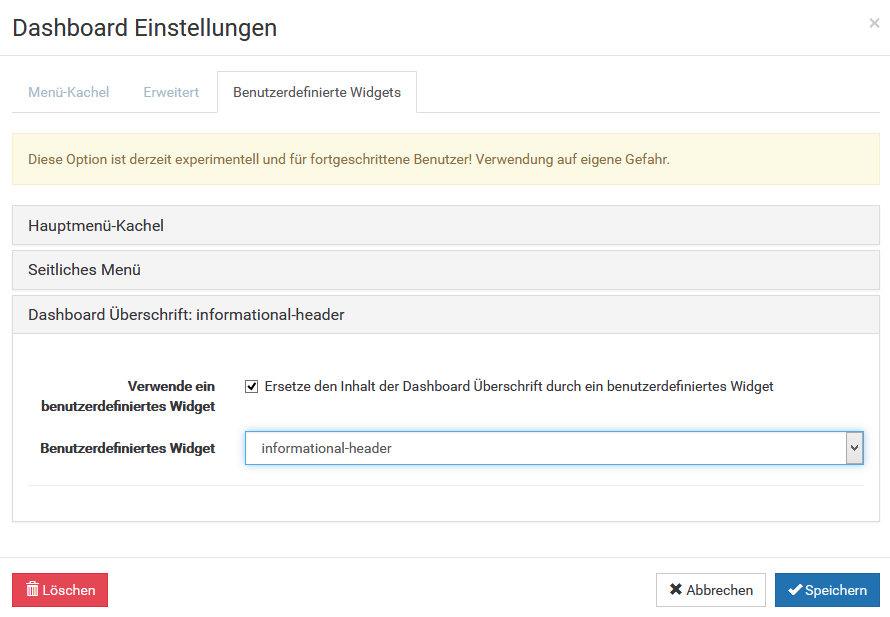
Task: Click the dropdown arrow of the widget selector
Action: (x=854, y=448)
